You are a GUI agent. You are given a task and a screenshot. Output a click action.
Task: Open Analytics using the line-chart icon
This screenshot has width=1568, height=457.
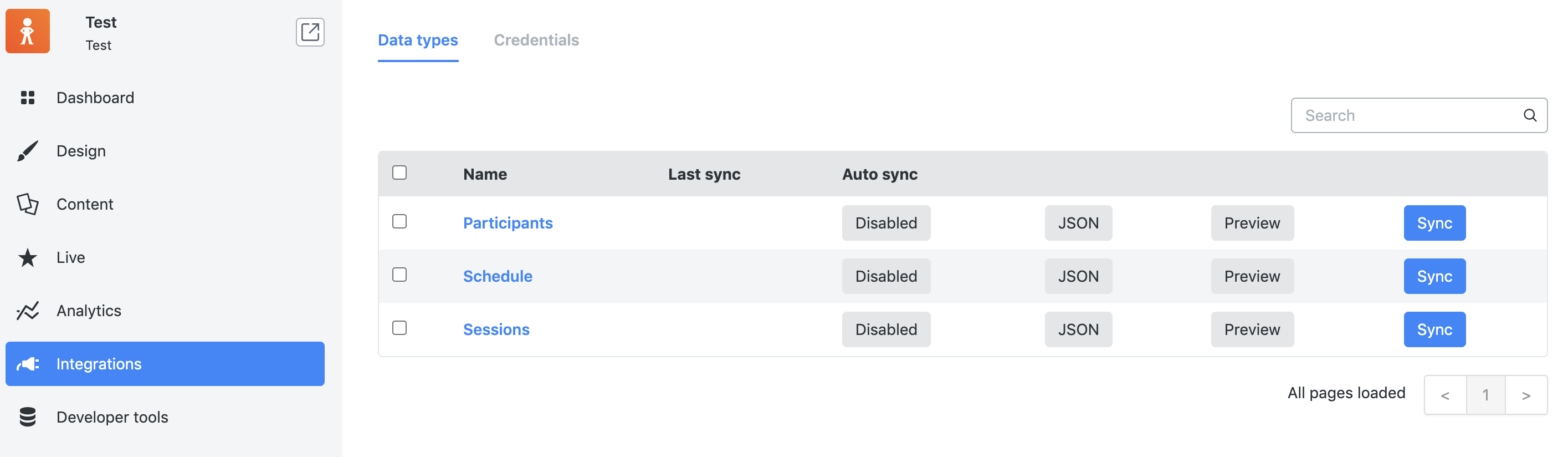[27, 310]
